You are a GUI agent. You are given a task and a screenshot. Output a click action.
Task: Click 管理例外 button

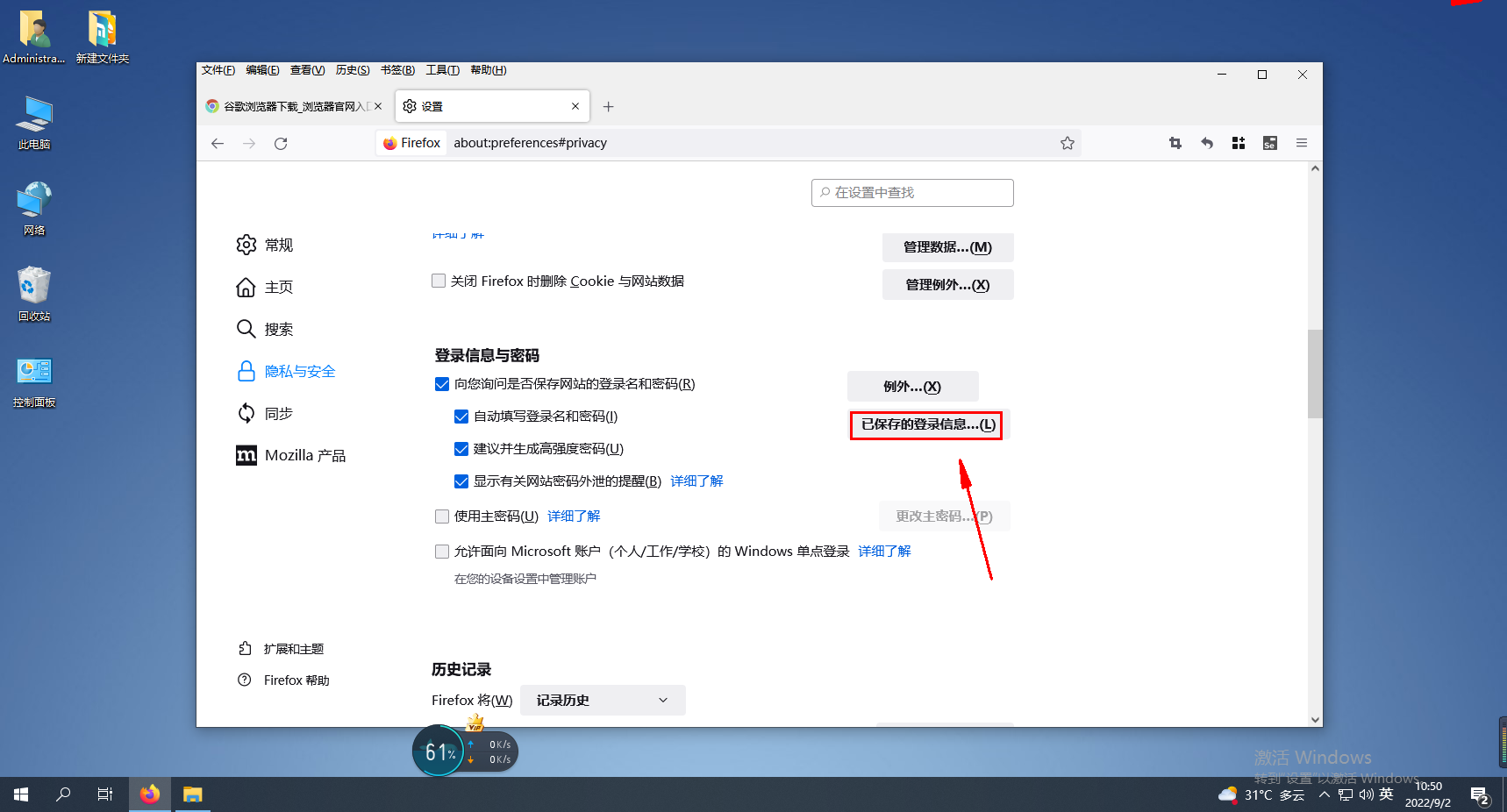point(947,285)
